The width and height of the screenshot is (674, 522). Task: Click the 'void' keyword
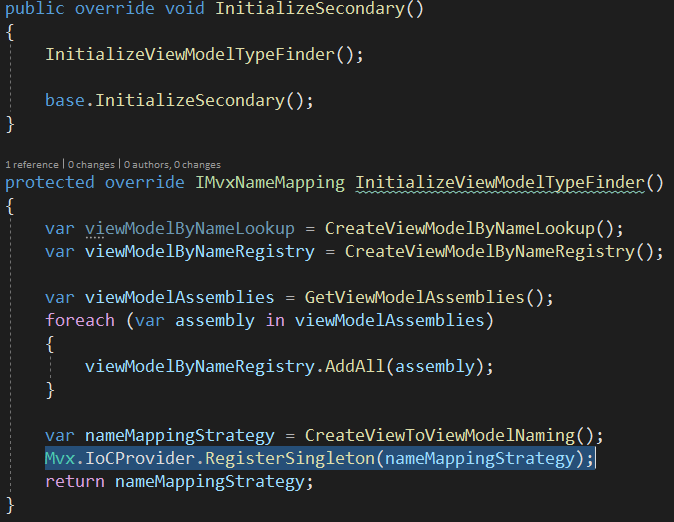[185, 9]
